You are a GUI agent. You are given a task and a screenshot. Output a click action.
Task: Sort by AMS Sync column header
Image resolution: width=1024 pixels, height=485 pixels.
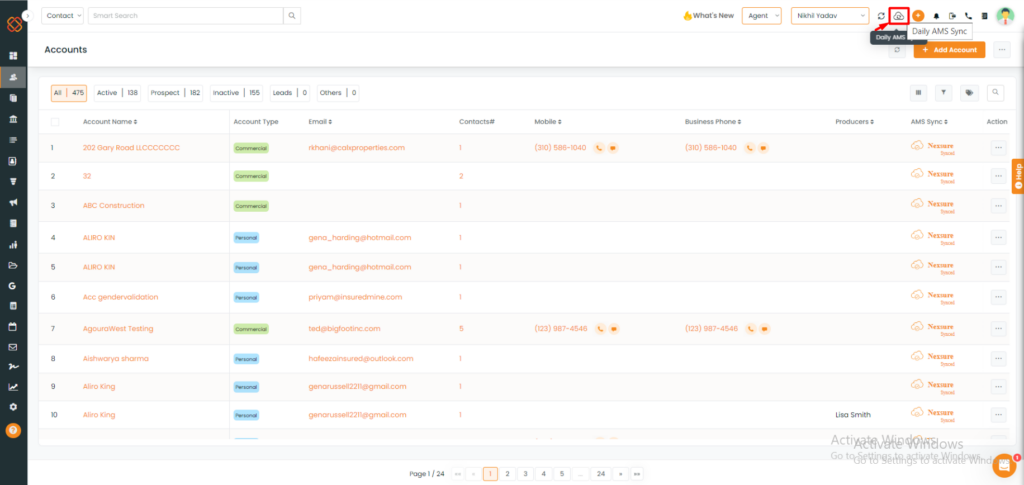pos(929,122)
